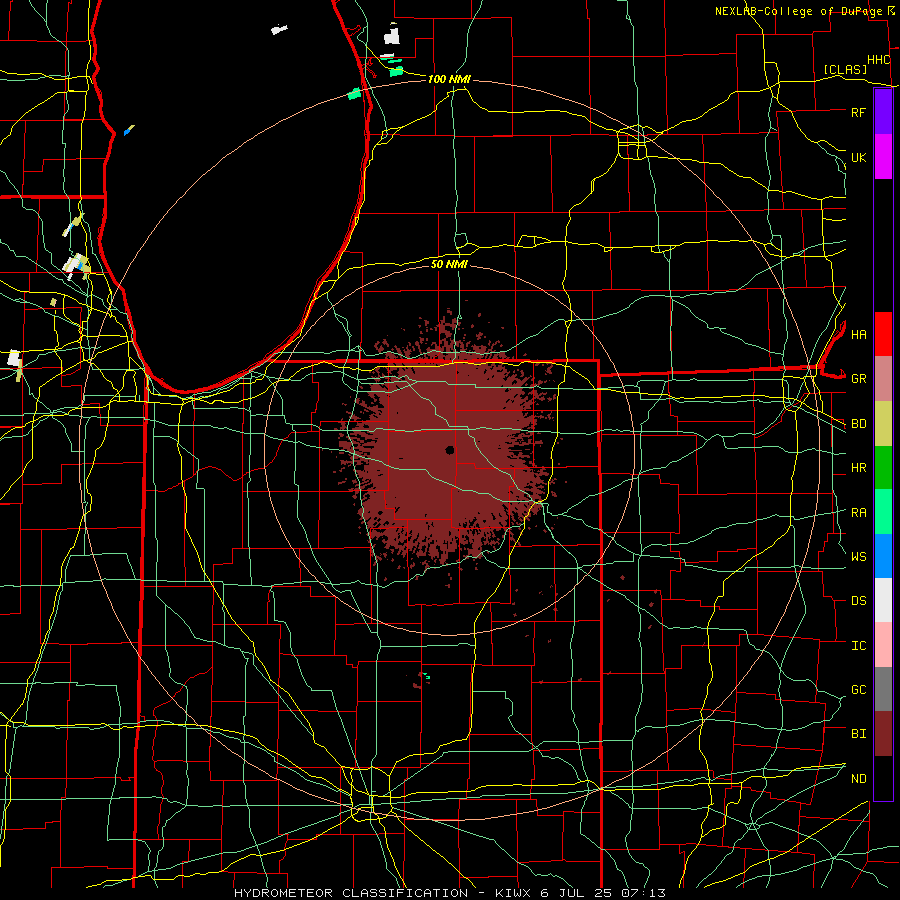This screenshot has height=900, width=900.
Task: Click the WS blue legend swatch
Action: [x=883, y=556]
